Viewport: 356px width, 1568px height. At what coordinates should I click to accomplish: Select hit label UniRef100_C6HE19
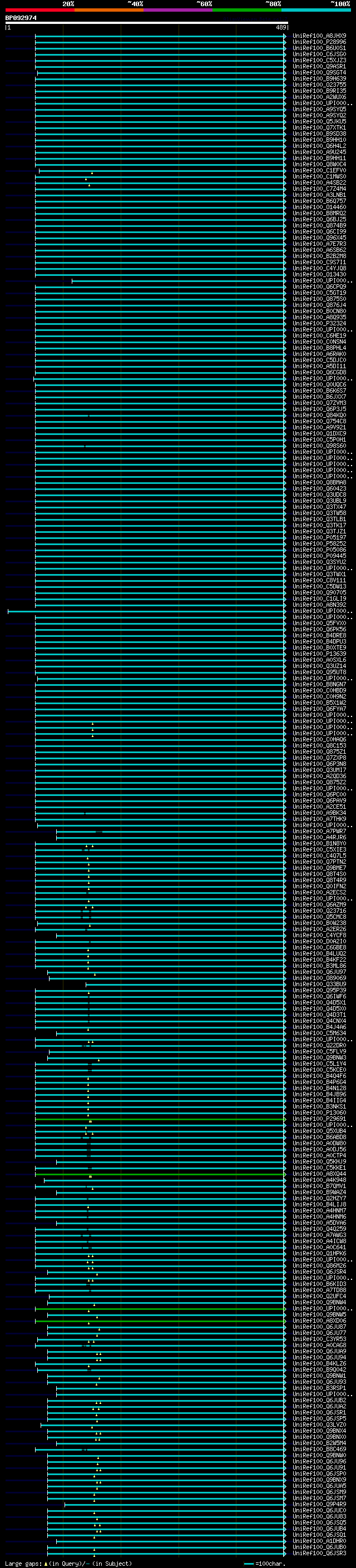pyautogui.click(x=319, y=336)
